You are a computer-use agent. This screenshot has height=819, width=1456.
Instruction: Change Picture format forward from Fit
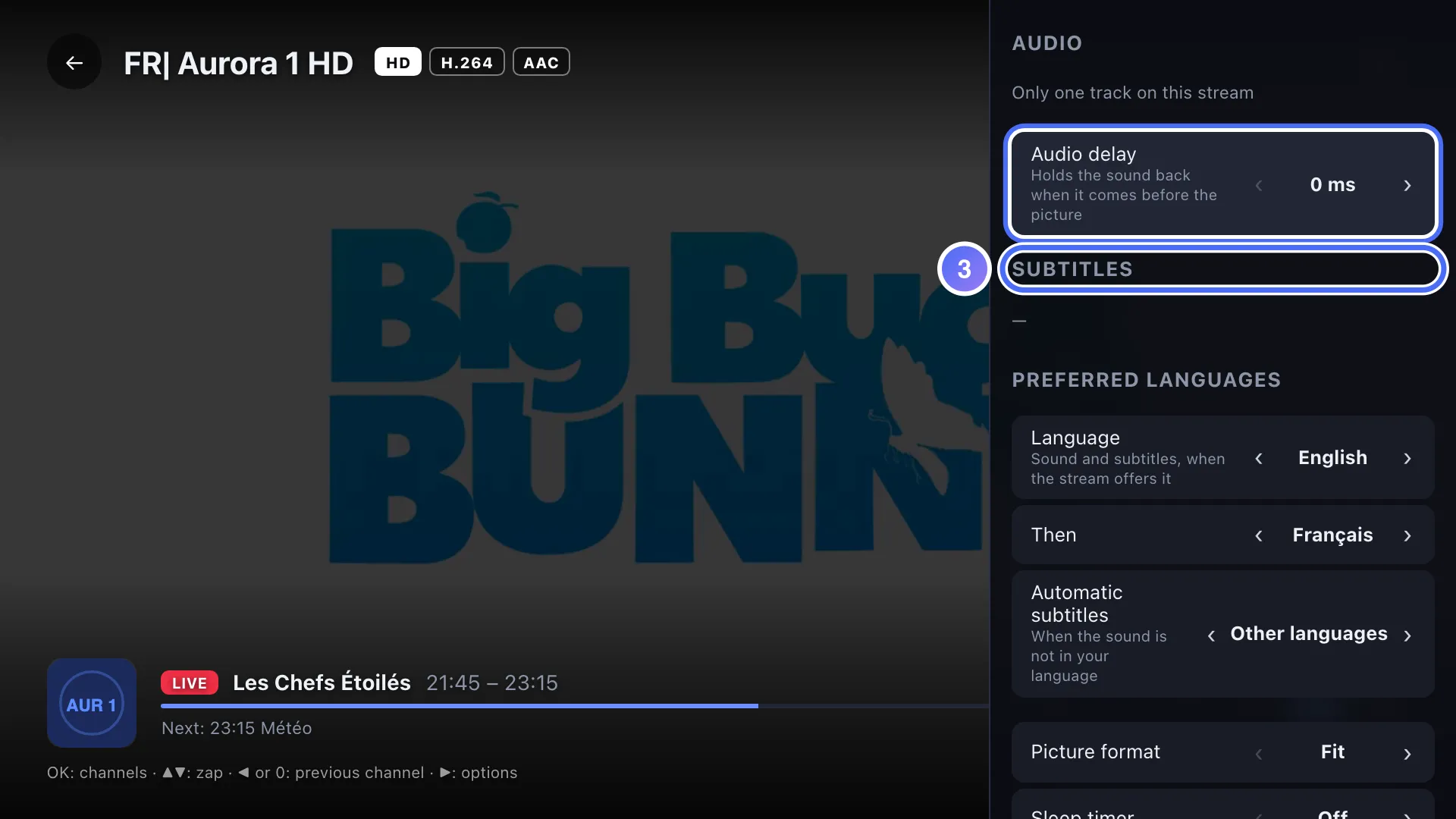pyautogui.click(x=1407, y=754)
